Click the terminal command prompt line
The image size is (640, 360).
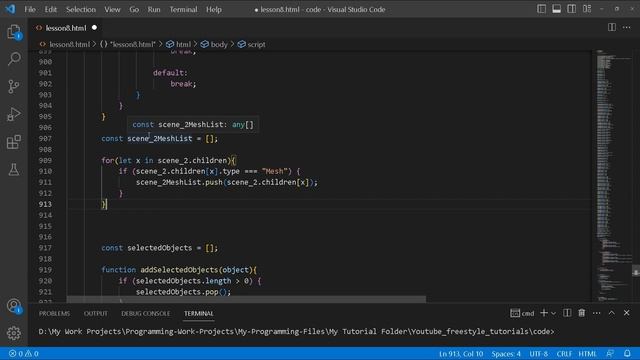click(296, 331)
